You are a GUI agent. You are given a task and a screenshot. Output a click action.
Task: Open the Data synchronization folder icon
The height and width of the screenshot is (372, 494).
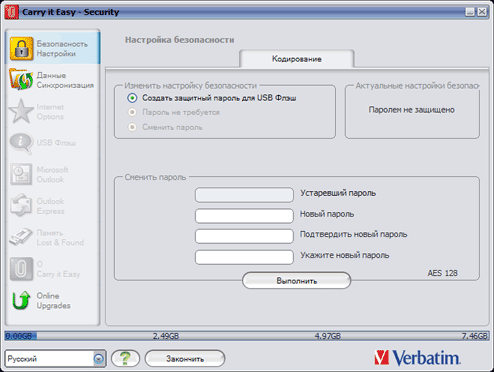click(21, 79)
